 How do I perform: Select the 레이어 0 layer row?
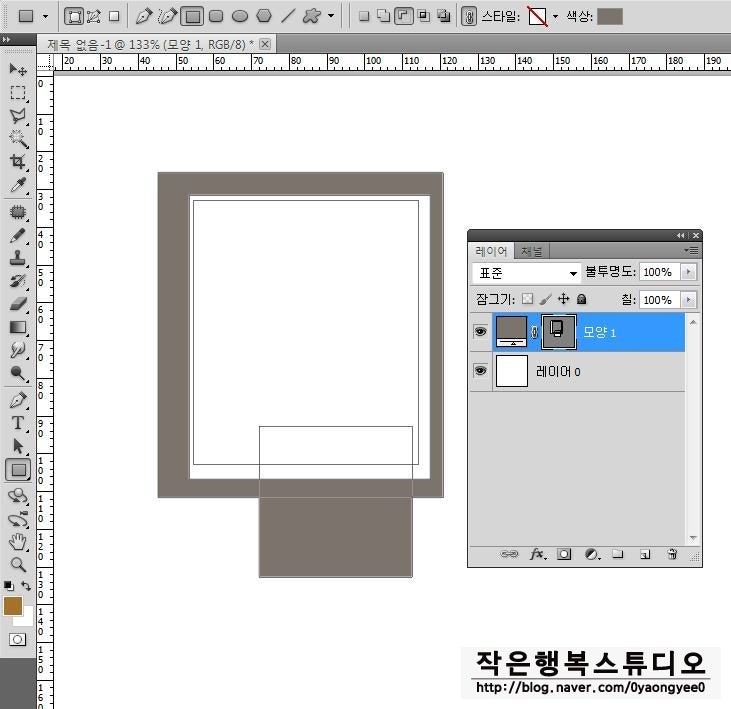pos(577,372)
